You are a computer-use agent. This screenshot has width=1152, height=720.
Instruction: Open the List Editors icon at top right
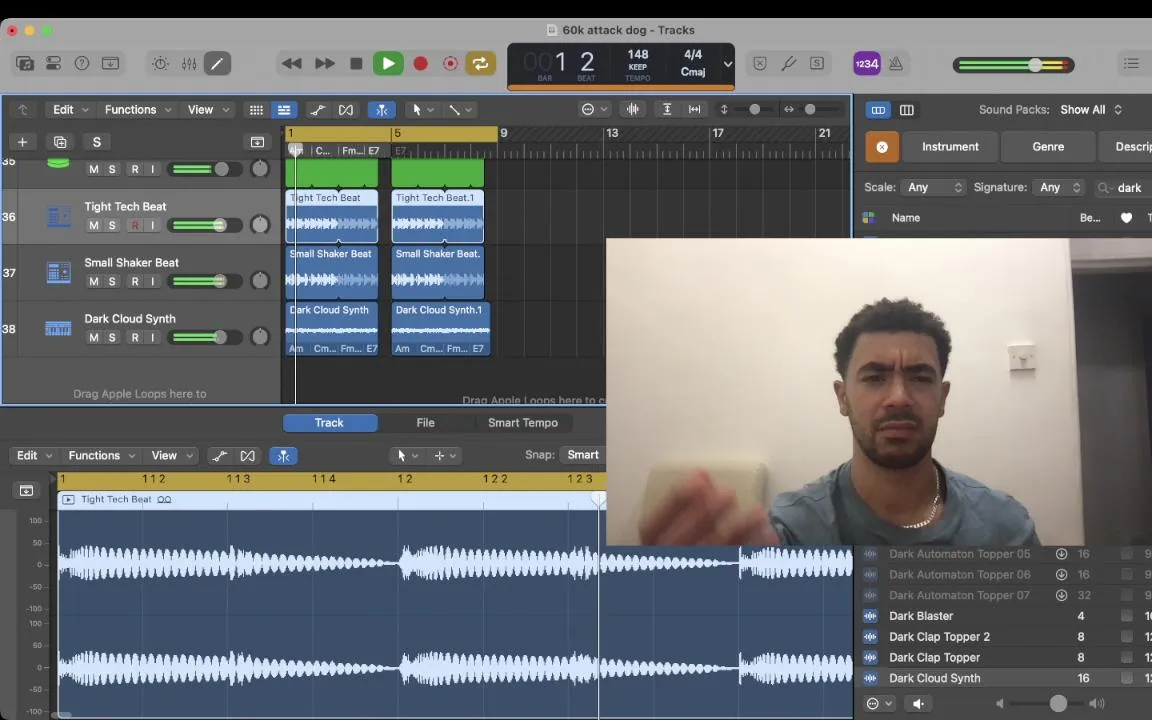[x=1131, y=63]
